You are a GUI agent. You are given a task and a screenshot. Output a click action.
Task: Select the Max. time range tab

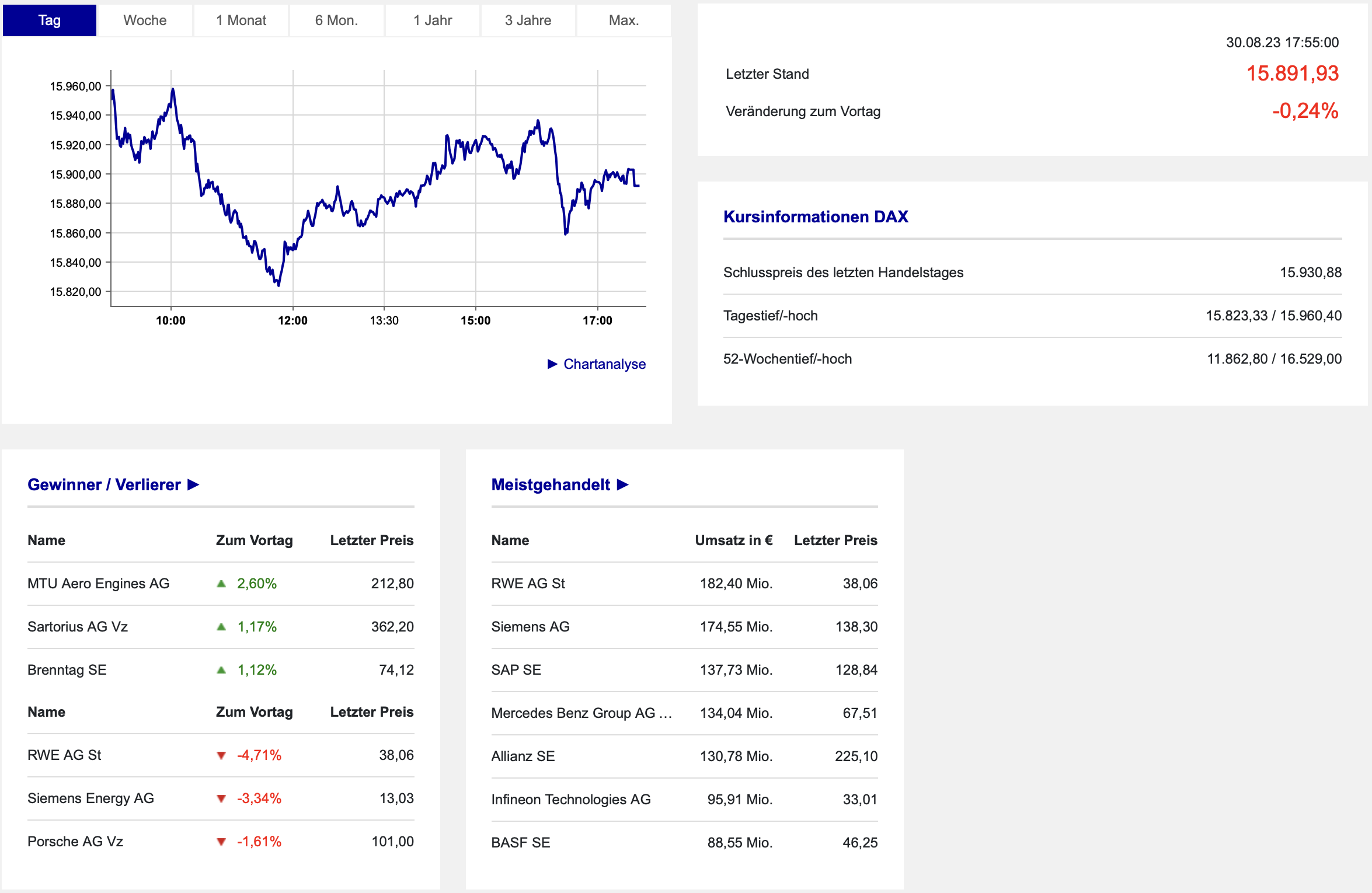pos(624,20)
